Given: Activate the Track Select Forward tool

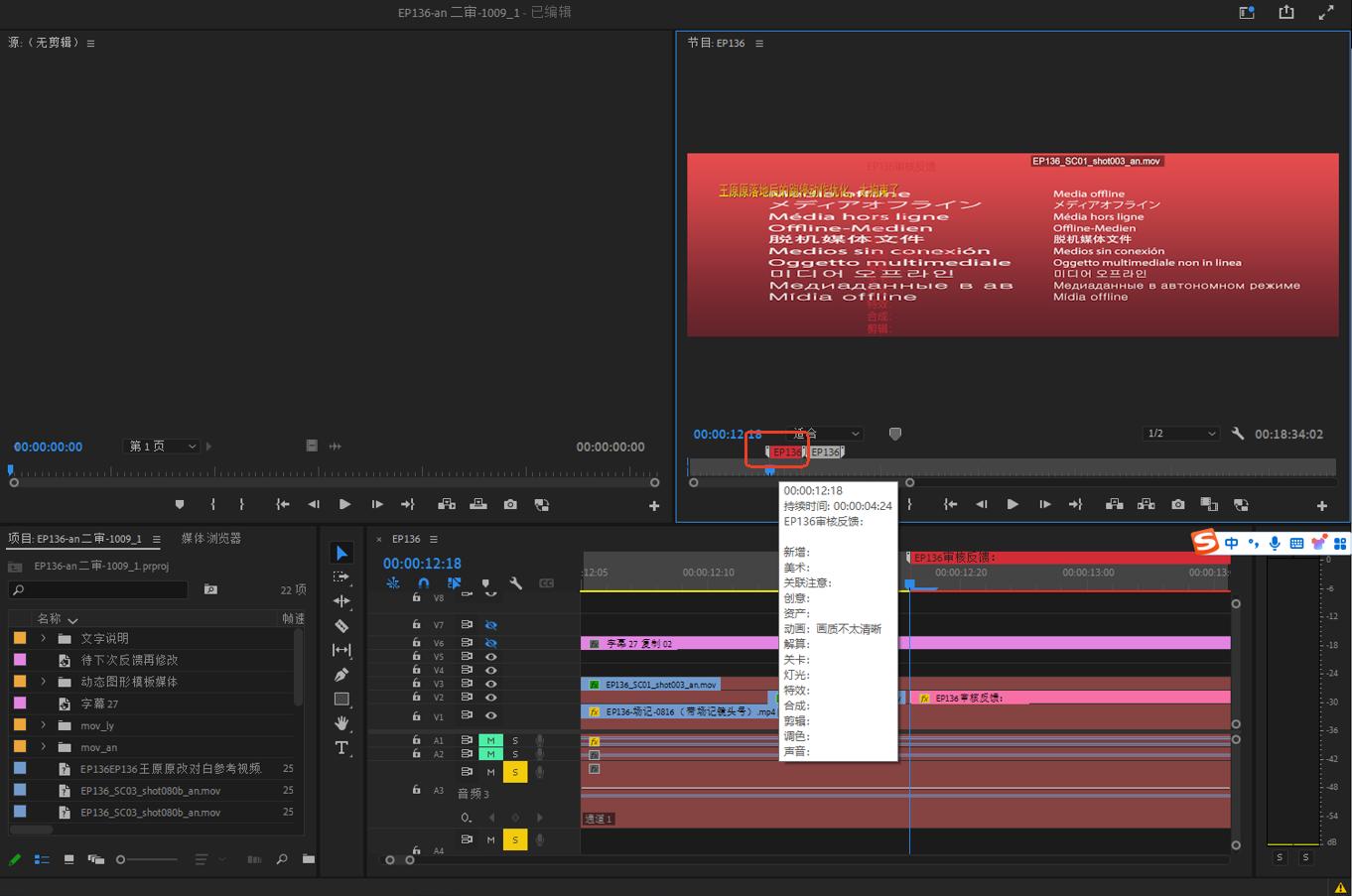Looking at the screenshot, I should click(x=341, y=577).
